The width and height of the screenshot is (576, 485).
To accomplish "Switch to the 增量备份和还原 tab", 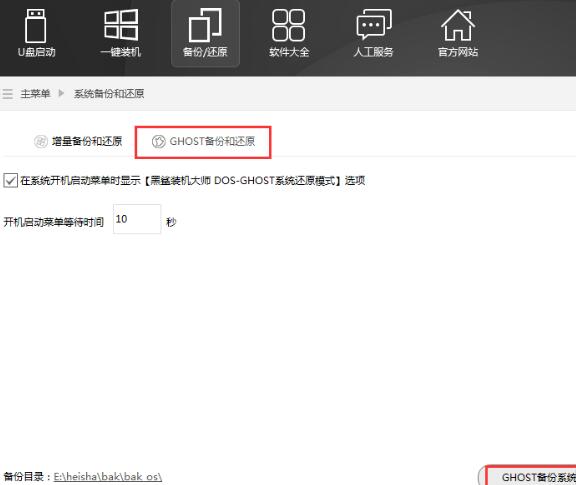I will 78,141.
